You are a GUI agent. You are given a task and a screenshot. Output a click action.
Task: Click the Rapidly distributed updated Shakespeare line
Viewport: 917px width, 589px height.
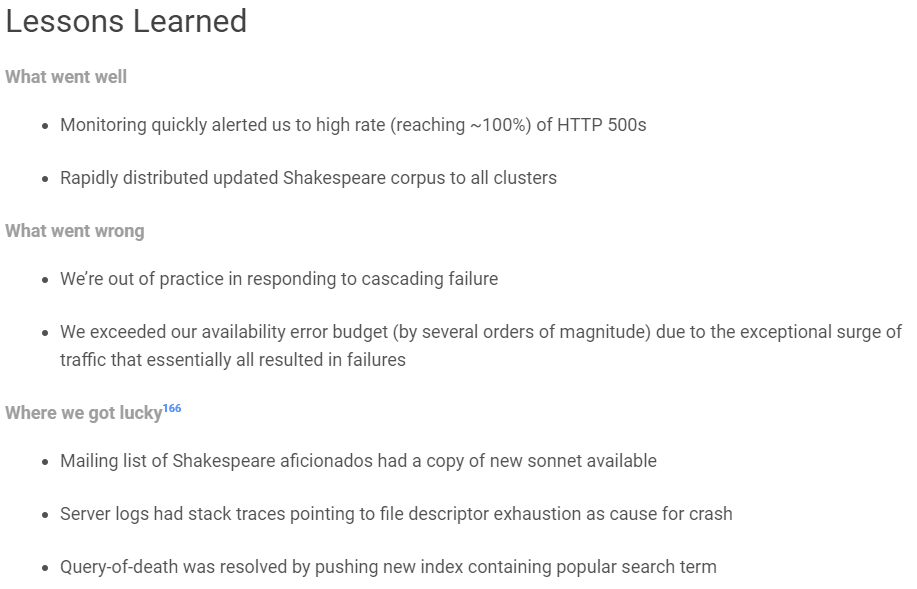(x=308, y=178)
